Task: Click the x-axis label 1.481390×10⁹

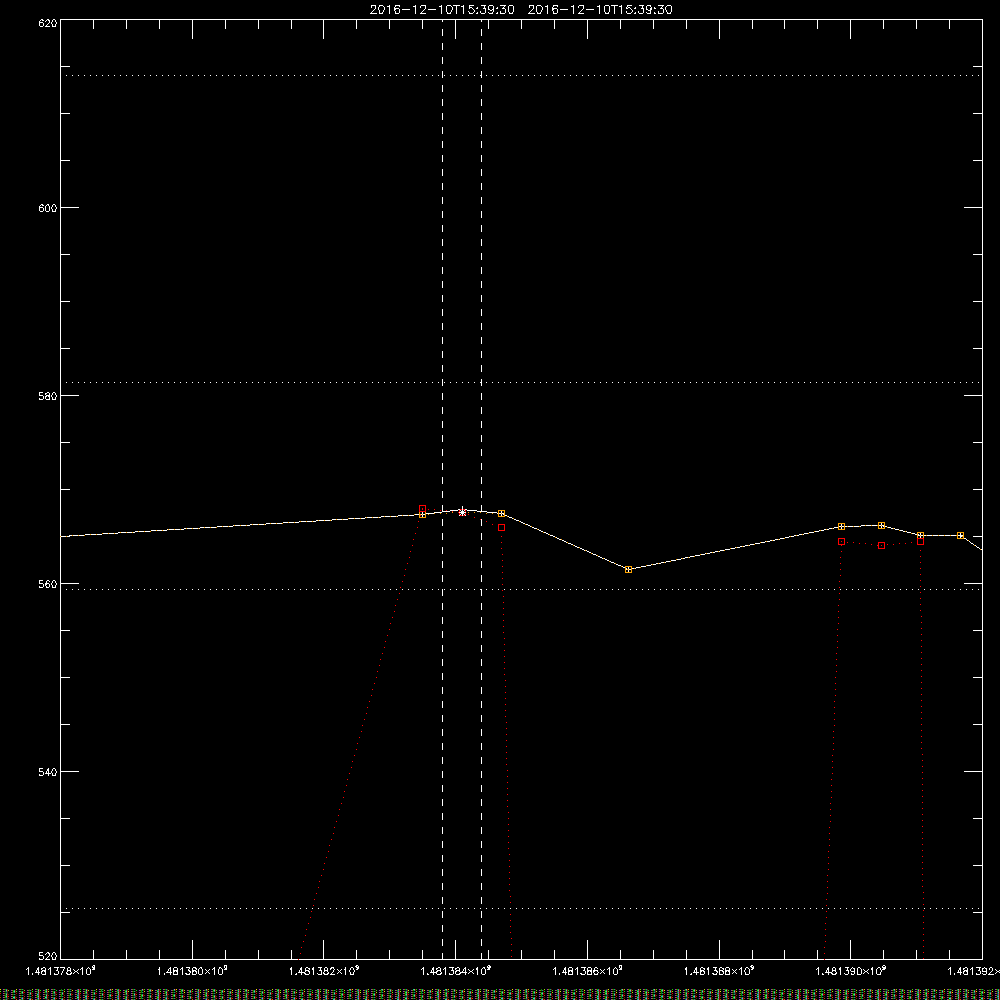Action: coord(851,971)
